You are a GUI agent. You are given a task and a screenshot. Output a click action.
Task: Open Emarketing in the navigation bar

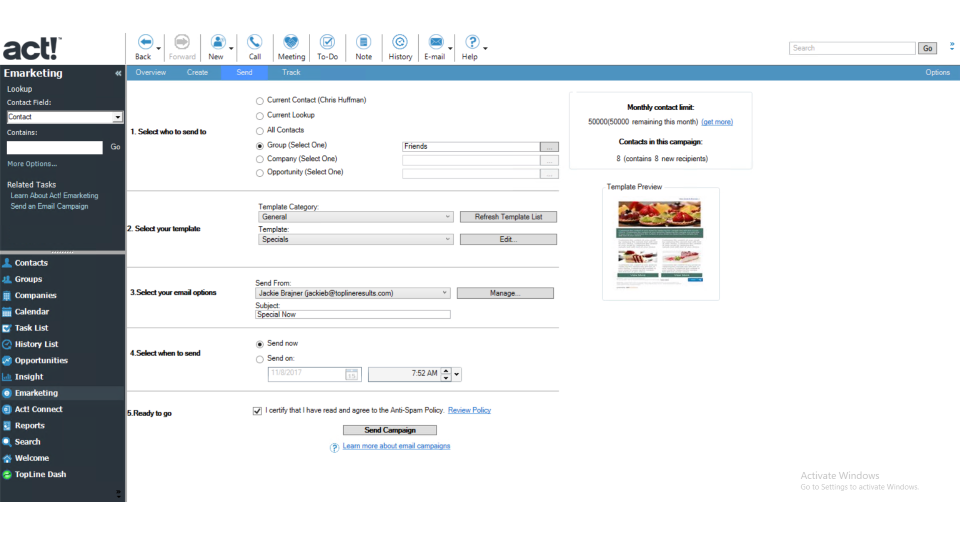36,393
